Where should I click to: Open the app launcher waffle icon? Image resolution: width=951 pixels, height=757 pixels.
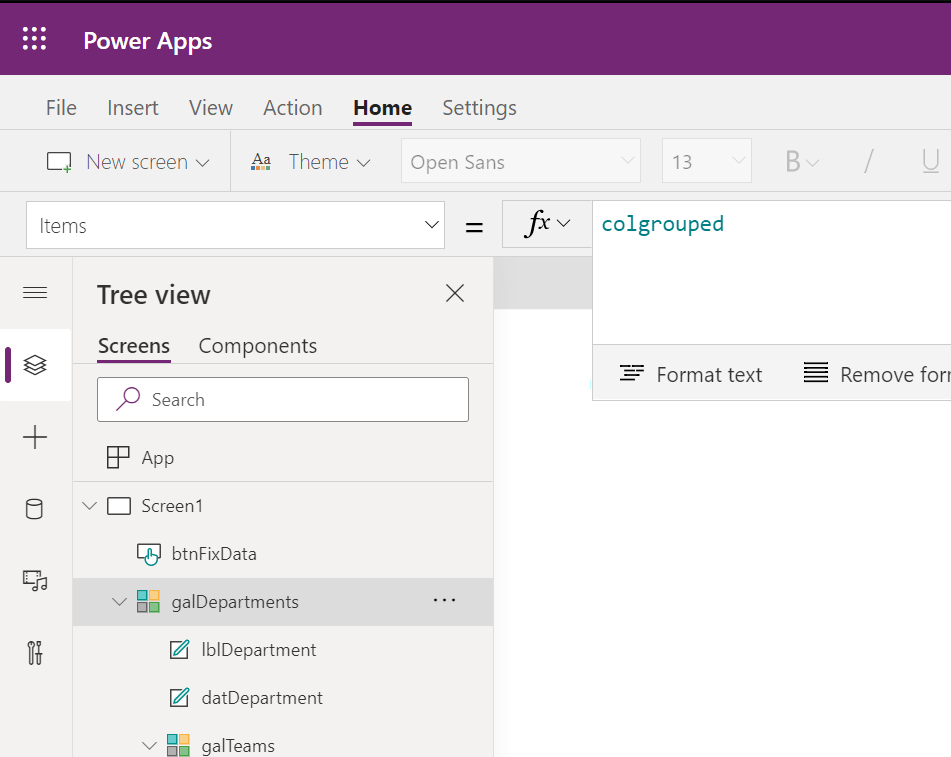(x=35, y=39)
